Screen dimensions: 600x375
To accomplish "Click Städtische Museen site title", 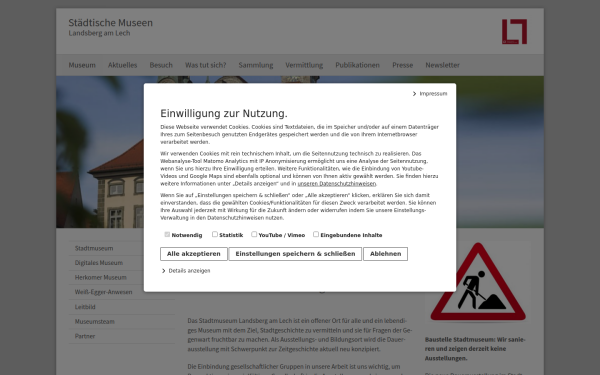I will coord(111,23).
